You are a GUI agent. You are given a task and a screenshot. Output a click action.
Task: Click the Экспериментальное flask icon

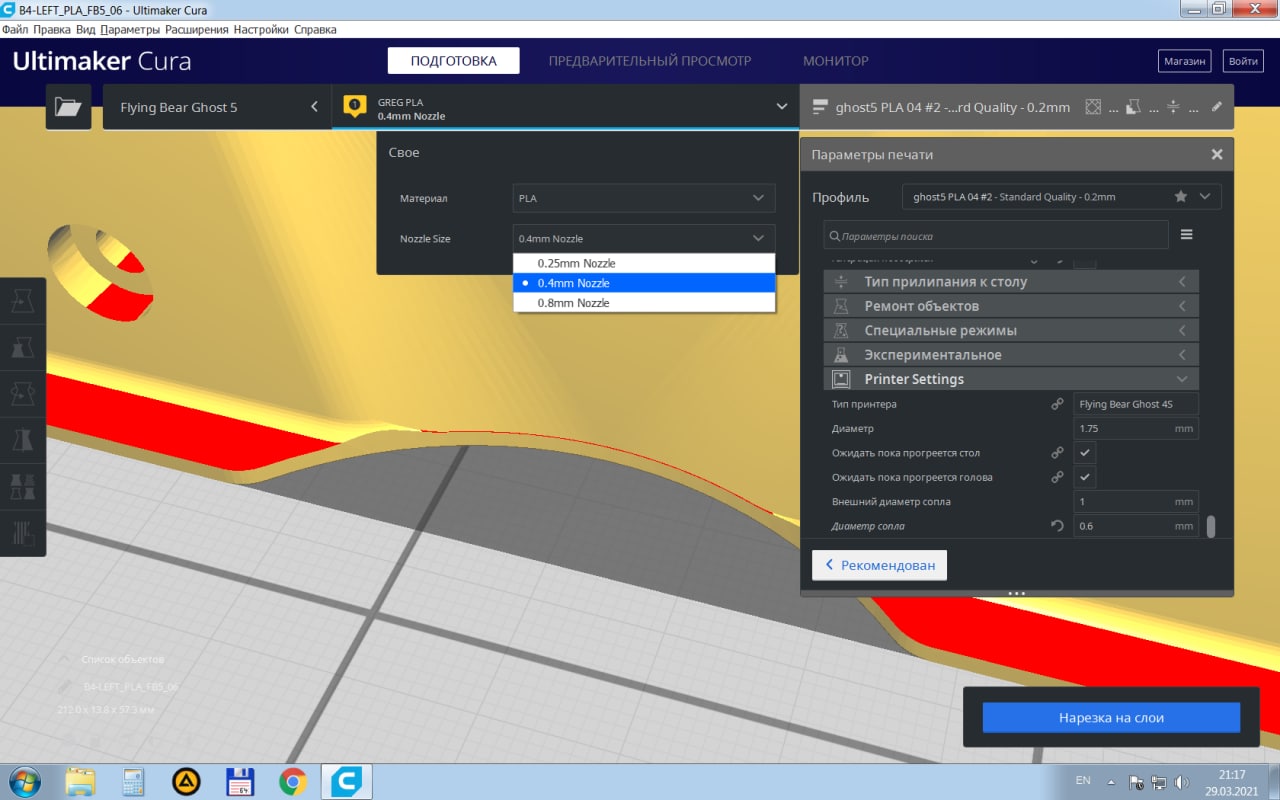coord(841,355)
